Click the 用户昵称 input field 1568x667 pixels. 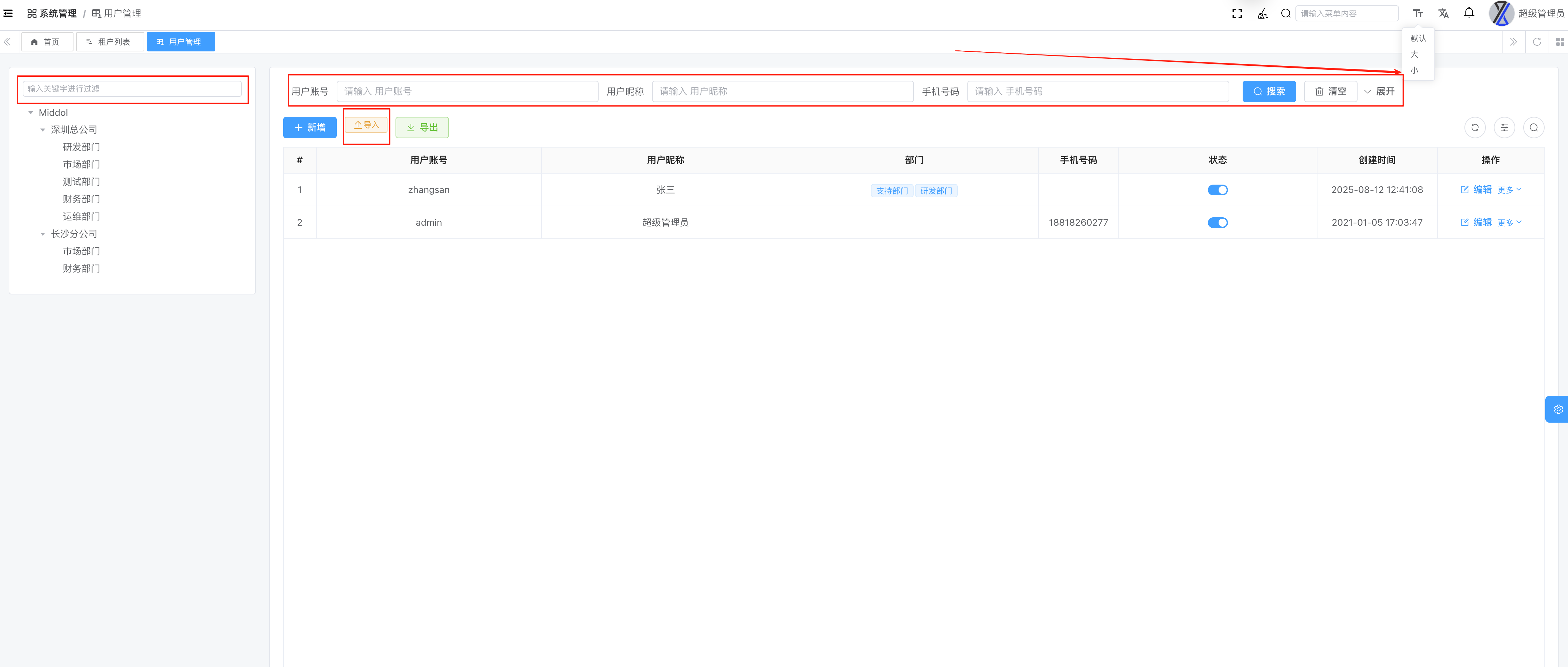click(782, 91)
